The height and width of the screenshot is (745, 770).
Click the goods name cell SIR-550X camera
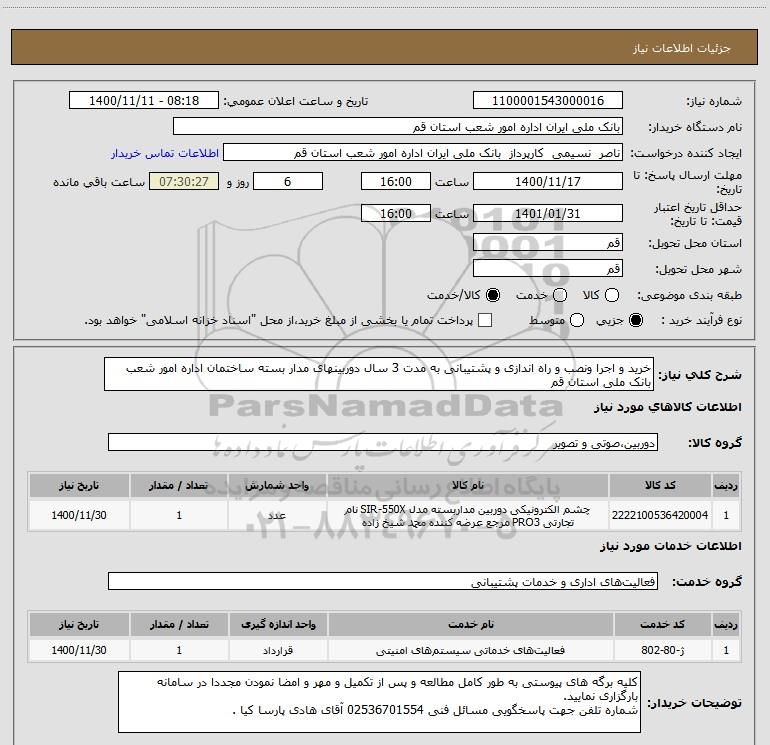coord(468,515)
